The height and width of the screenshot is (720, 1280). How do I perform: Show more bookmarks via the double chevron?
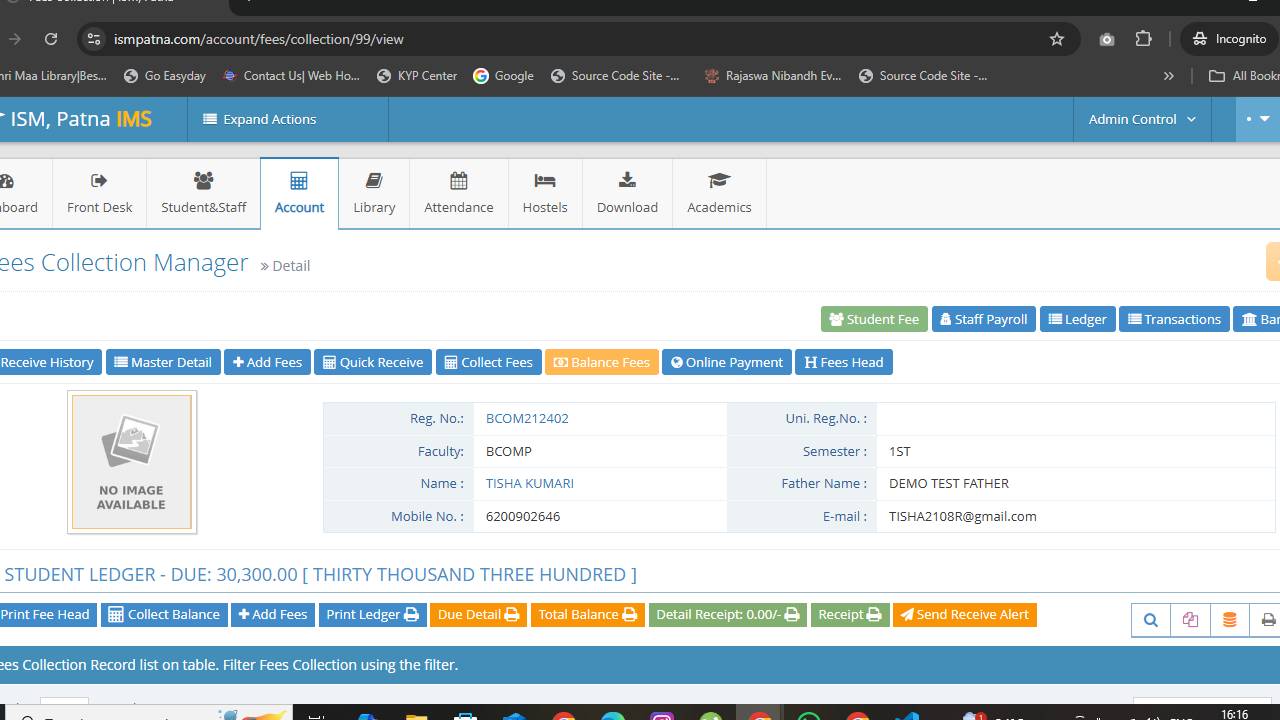pyautogui.click(x=1168, y=76)
